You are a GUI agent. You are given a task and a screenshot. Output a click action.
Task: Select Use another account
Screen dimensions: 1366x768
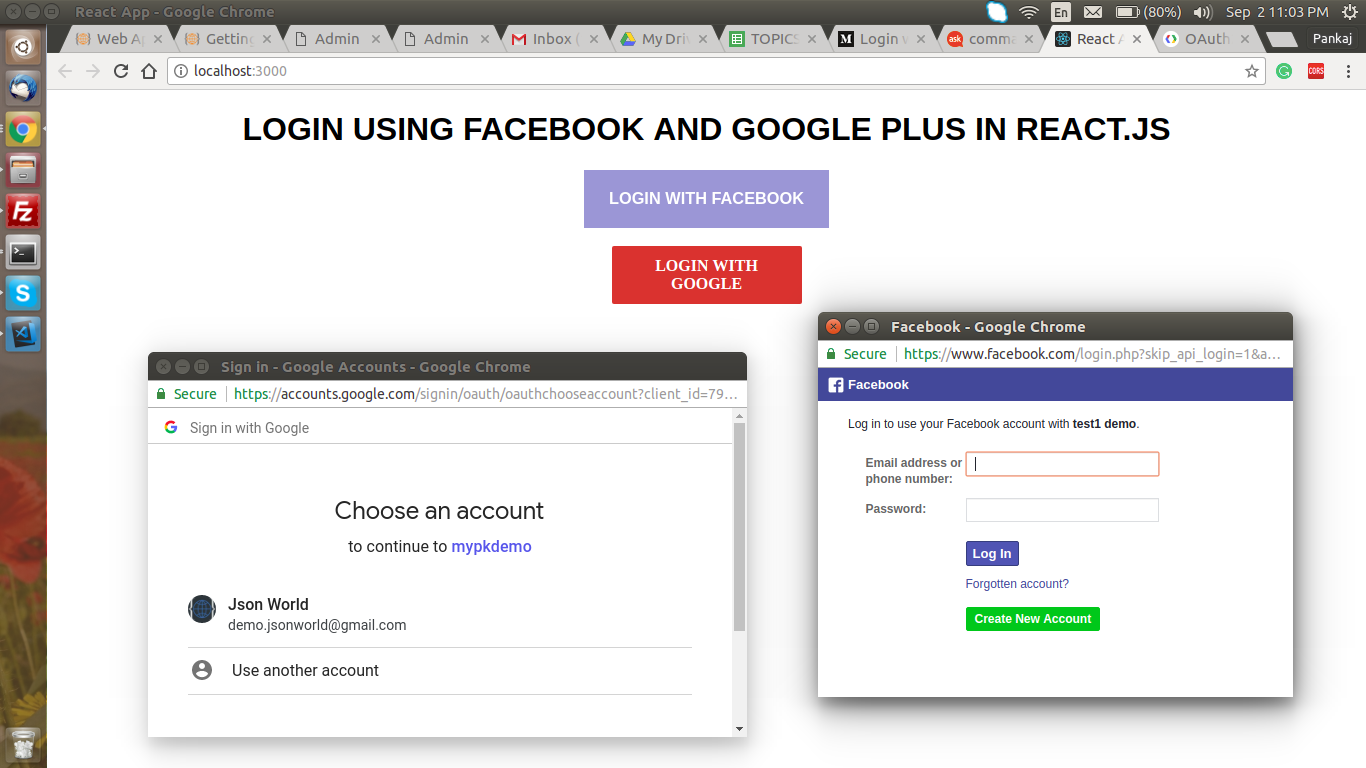440,671
